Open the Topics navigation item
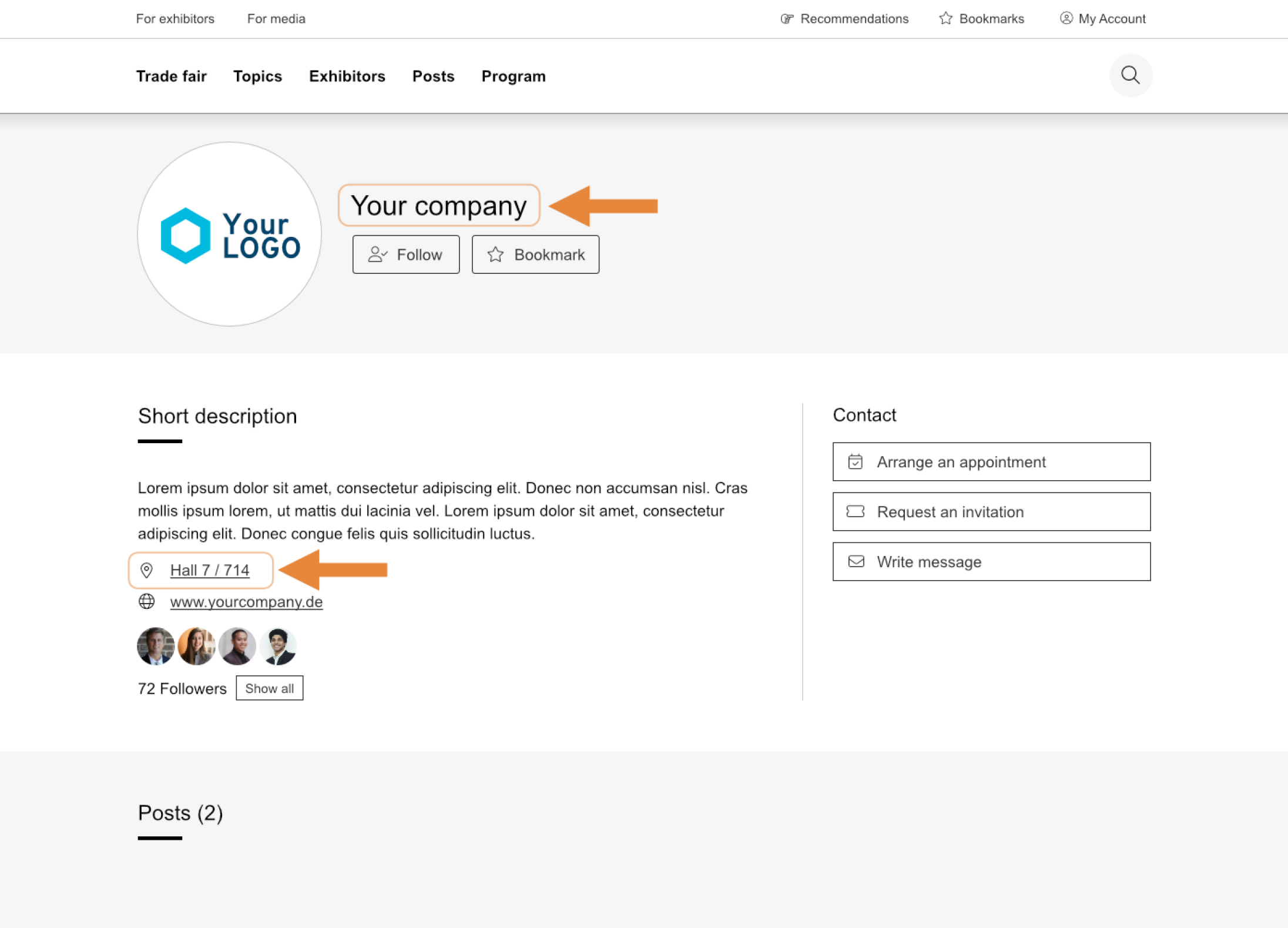This screenshot has height=928, width=1288. (x=257, y=76)
